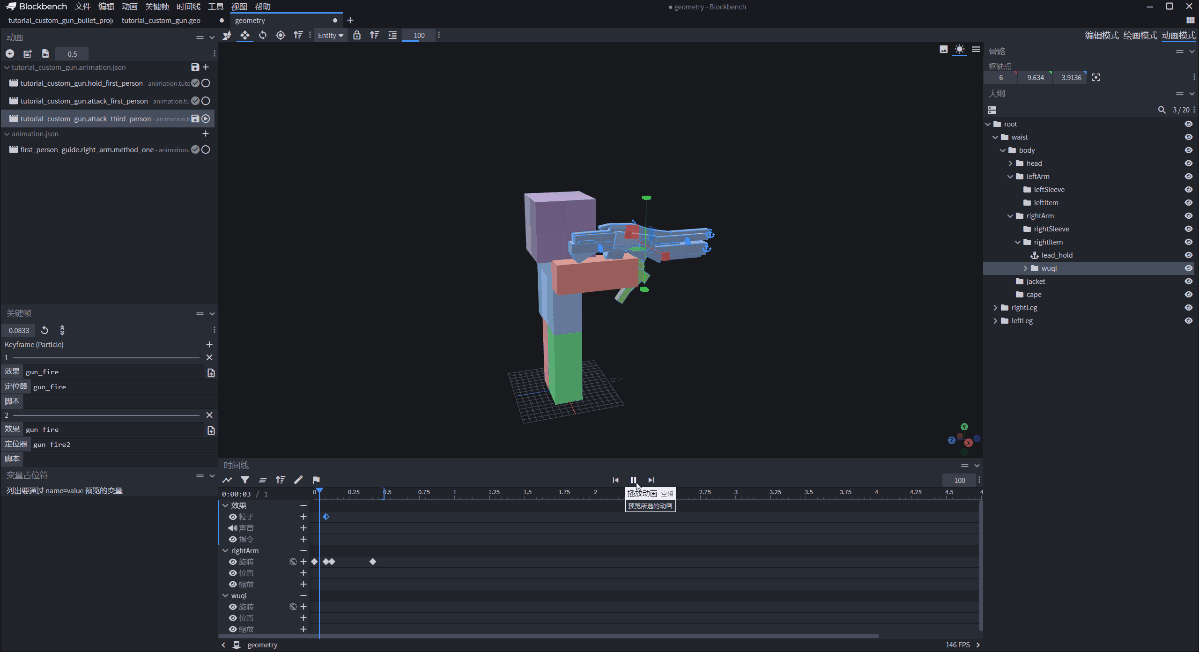This screenshot has height=652, width=1199.
Task: Select the Rotate tool in the toolbar
Action: point(262,35)
